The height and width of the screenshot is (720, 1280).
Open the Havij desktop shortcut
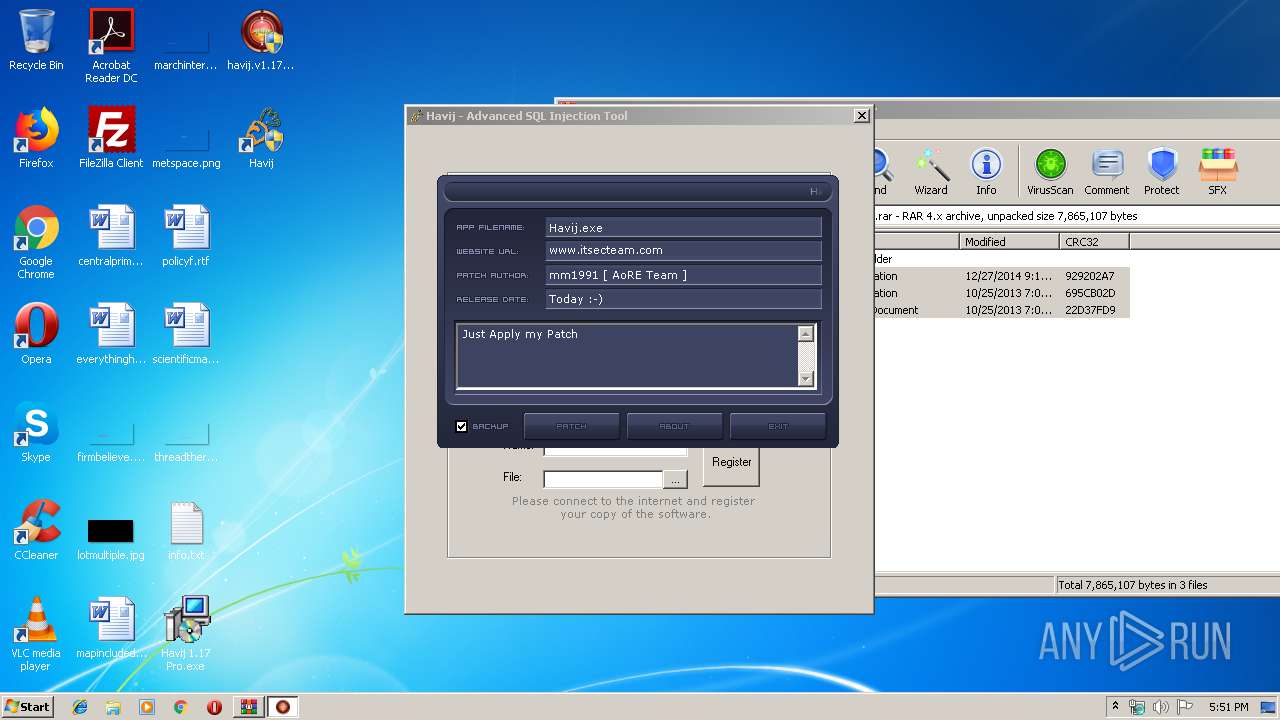pyautogui.click(x=261, y=138)
